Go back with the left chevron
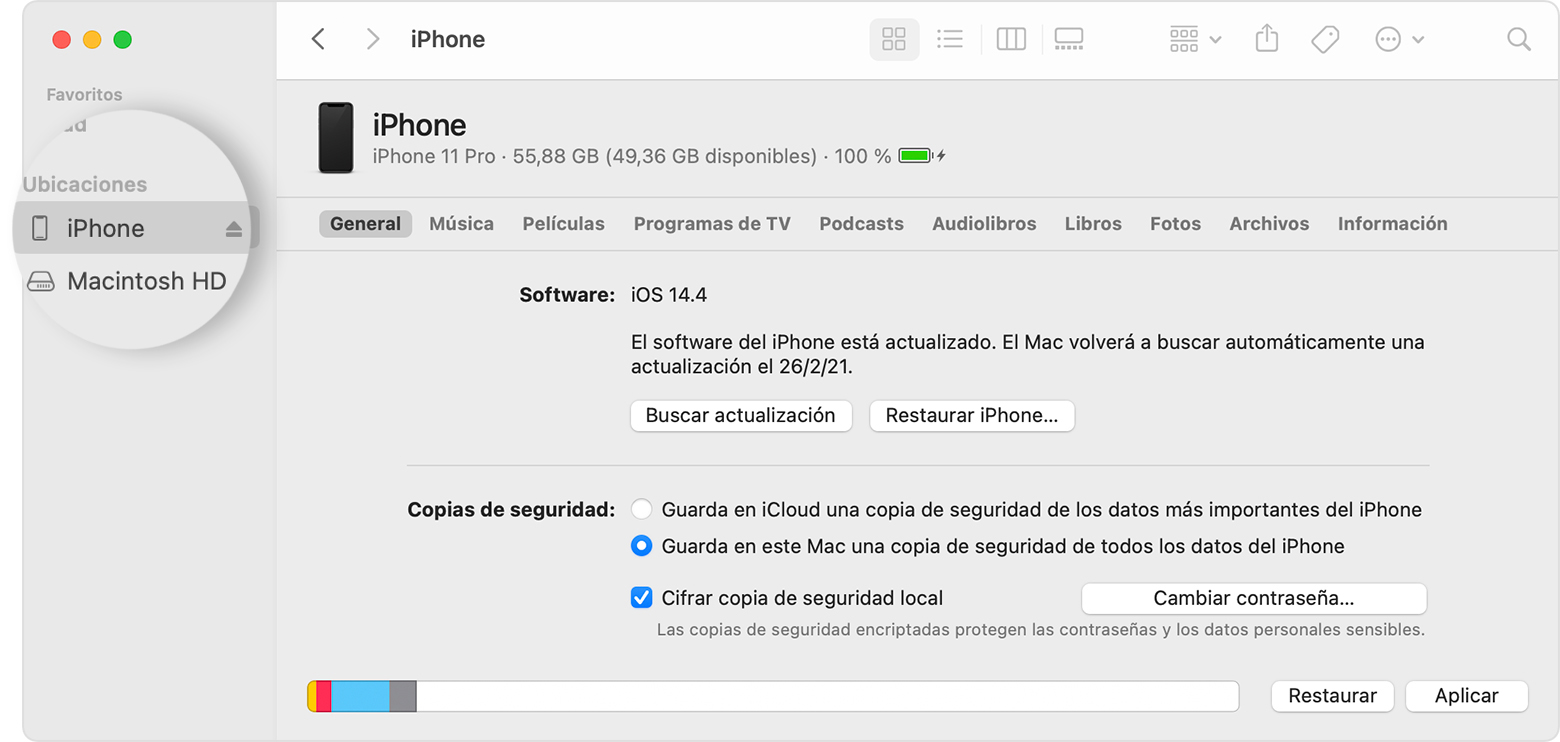1560x742 pixels. pyautogui.click(x=318, y=39)
